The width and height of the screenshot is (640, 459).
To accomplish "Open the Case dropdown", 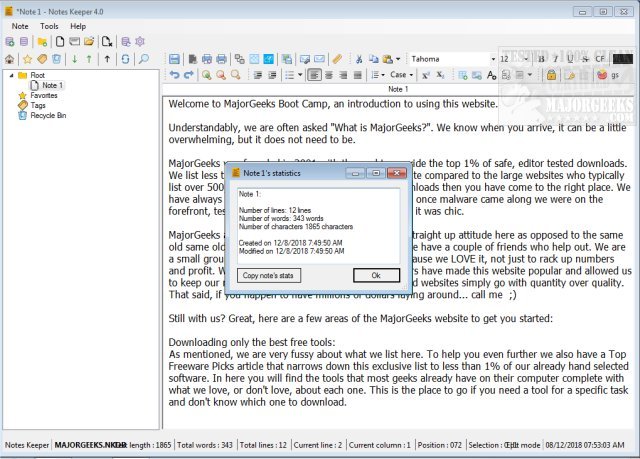I will tap(402, 75).
